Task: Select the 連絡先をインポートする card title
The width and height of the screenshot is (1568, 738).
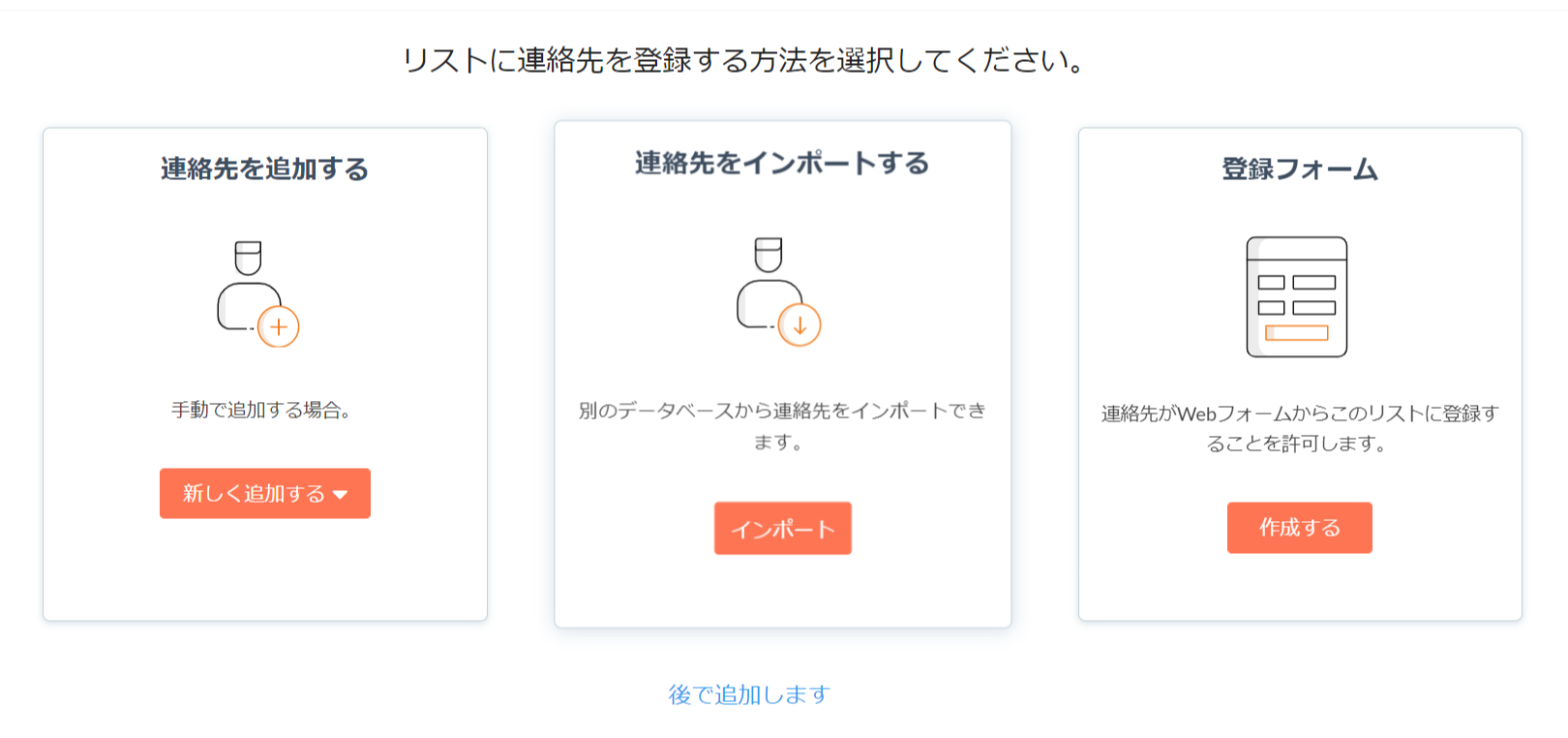Action: (x=782, y=164)
